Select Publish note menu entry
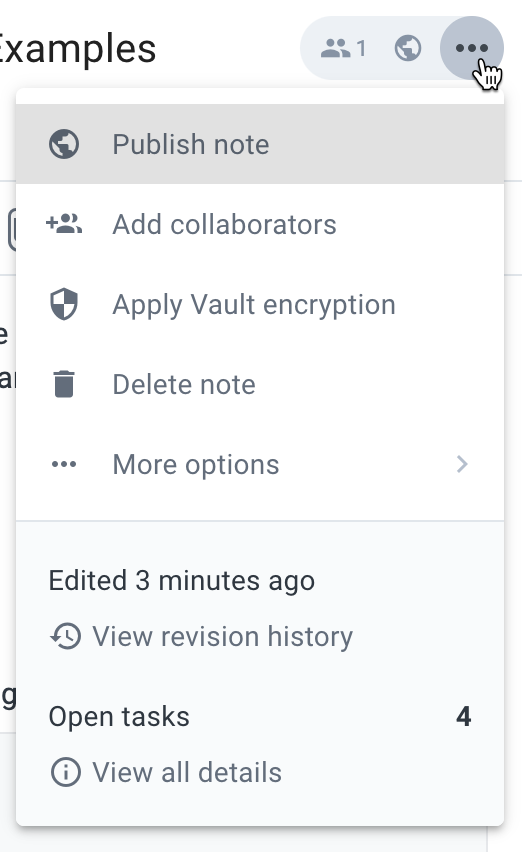Screen dimensions: 522x852 click(260, 144)
